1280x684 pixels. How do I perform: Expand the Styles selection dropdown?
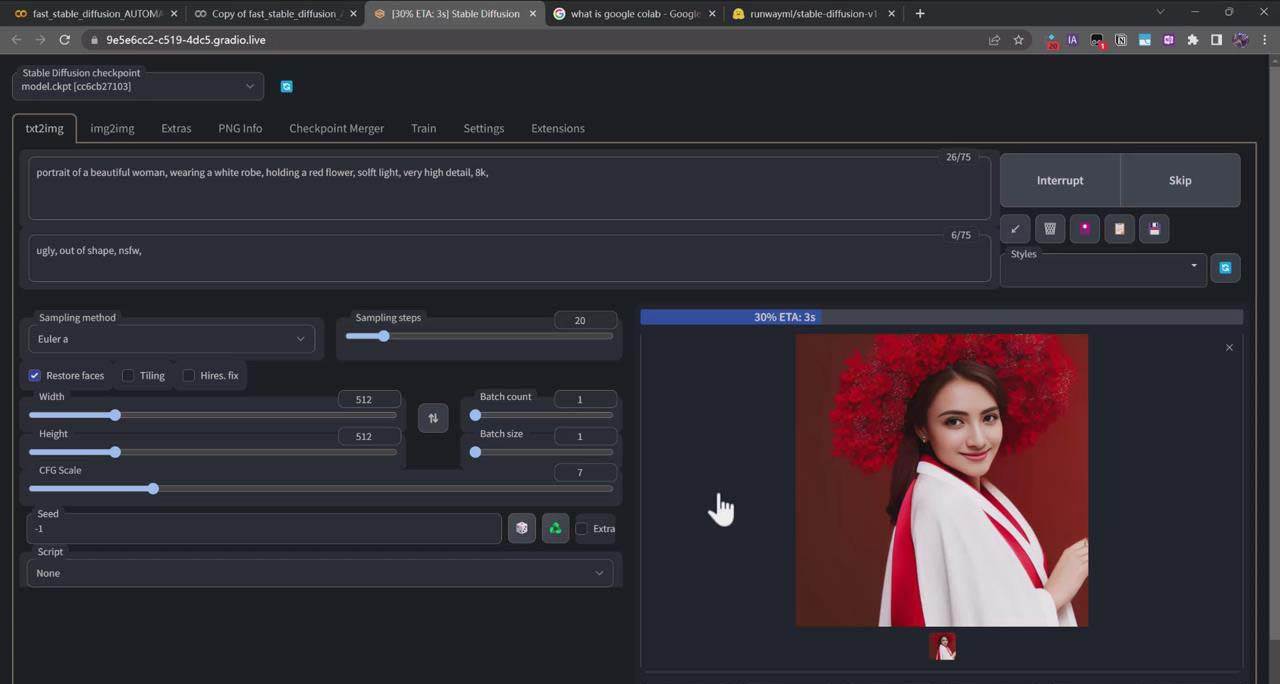pos(1100,267)
